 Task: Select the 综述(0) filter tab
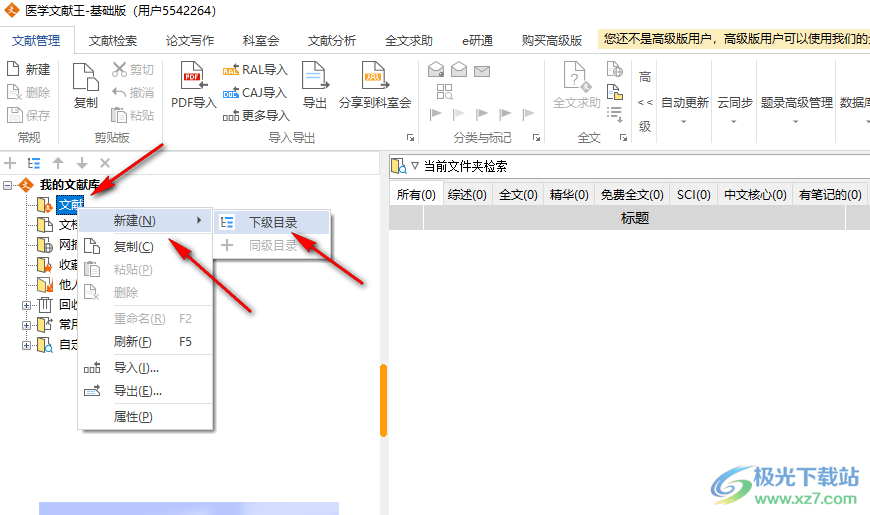[x=467, y=195]
